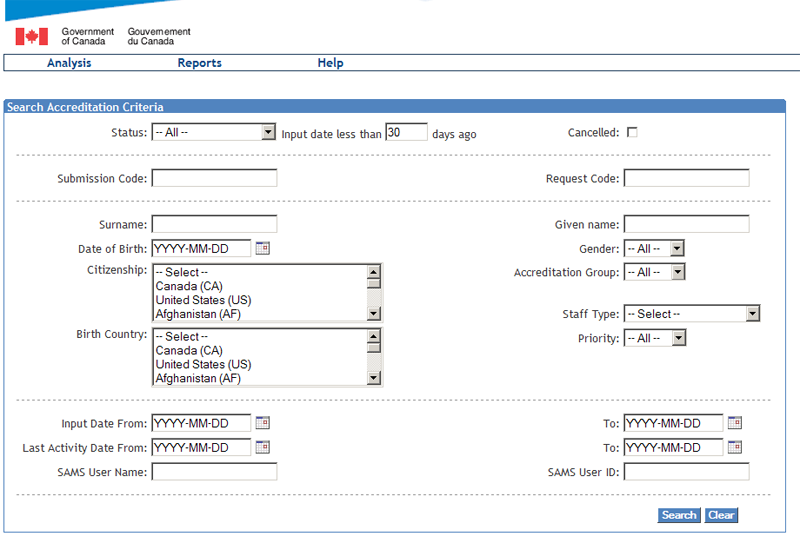Screen dimensions: 800x543
Task: Click the Given name input field
Action: 687,224
